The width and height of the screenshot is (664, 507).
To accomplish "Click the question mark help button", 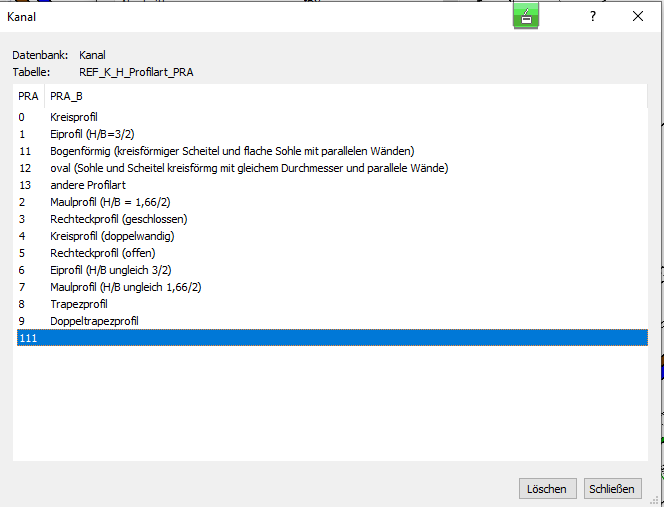I will (x=593, y=16).
